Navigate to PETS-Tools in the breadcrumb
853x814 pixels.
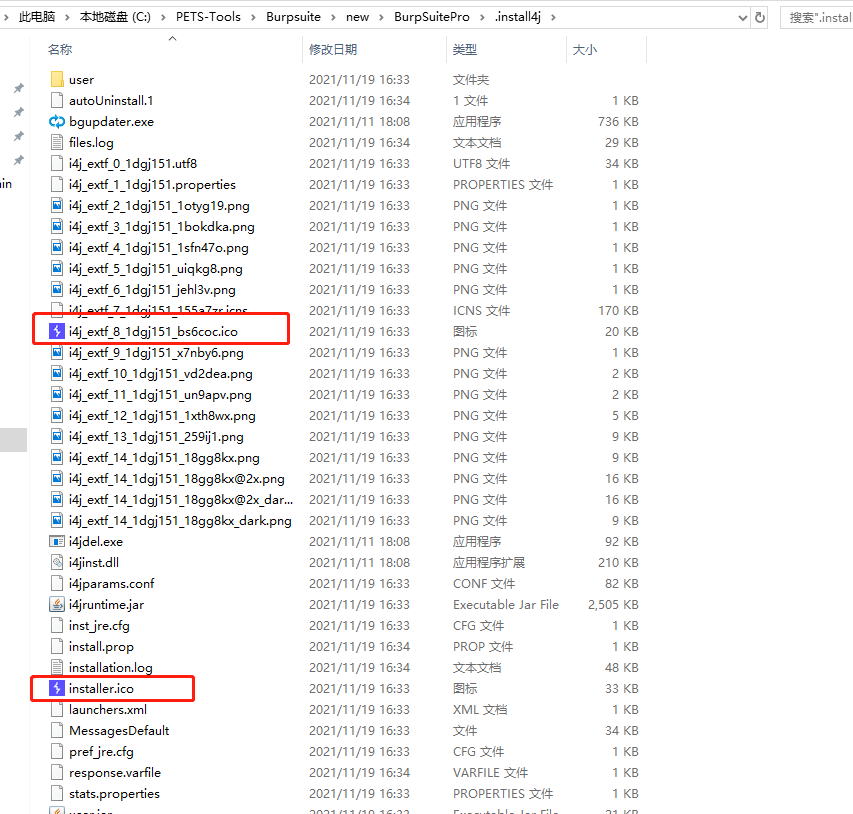(208, 17)
